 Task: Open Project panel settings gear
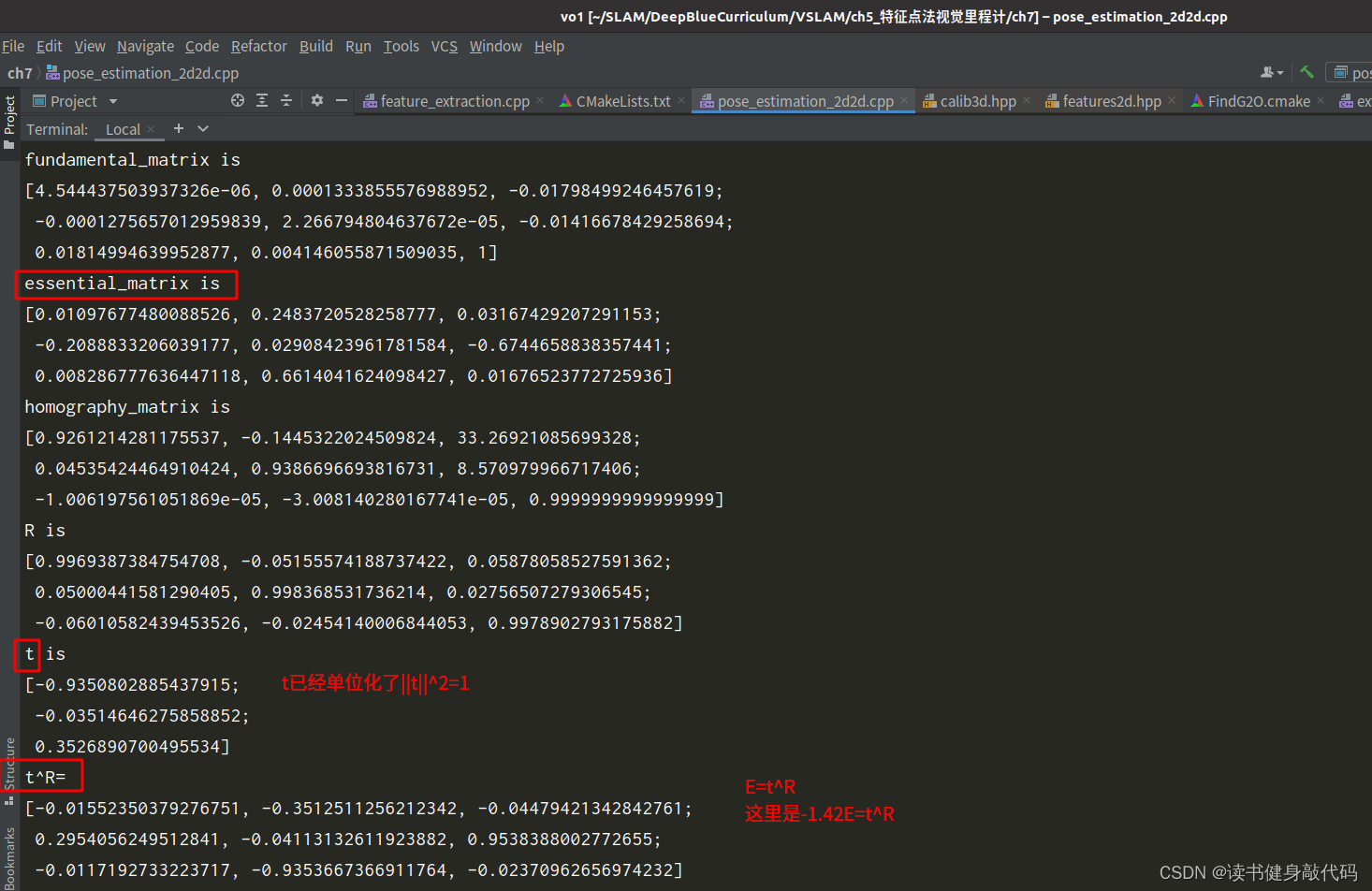(x=317, y=100)
